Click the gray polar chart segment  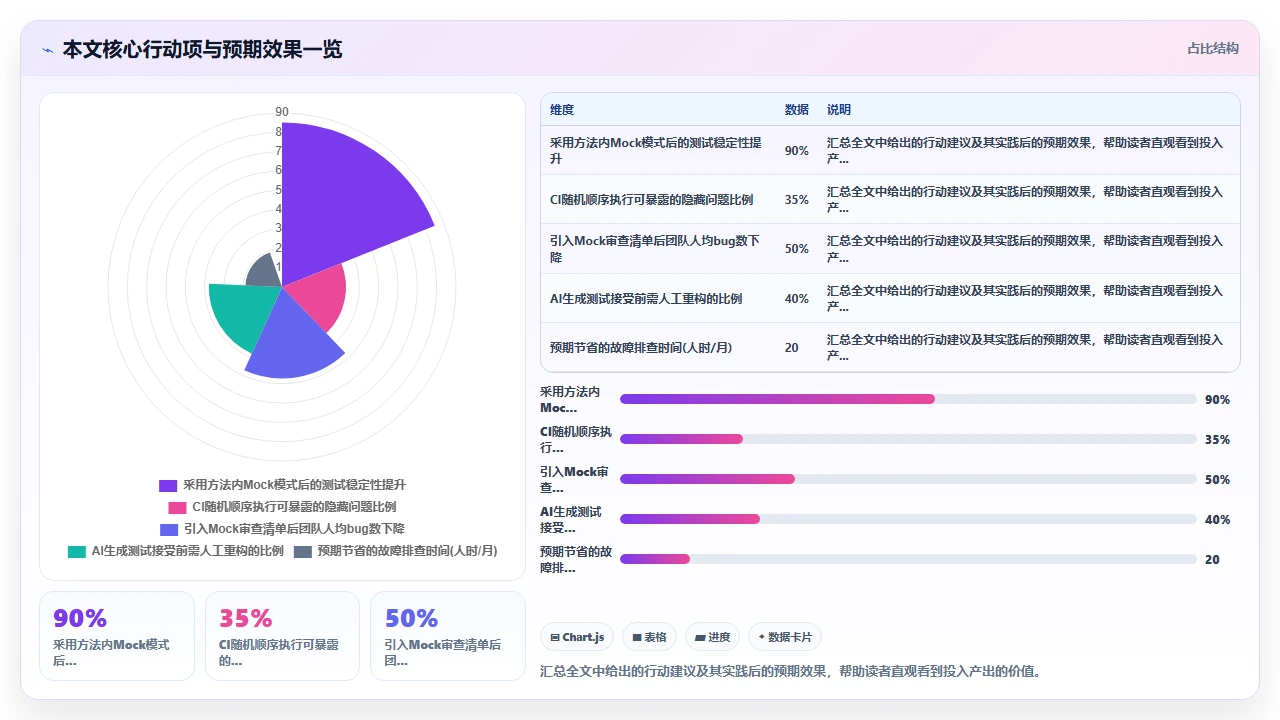pyautogui.click(x=266, y=272)
